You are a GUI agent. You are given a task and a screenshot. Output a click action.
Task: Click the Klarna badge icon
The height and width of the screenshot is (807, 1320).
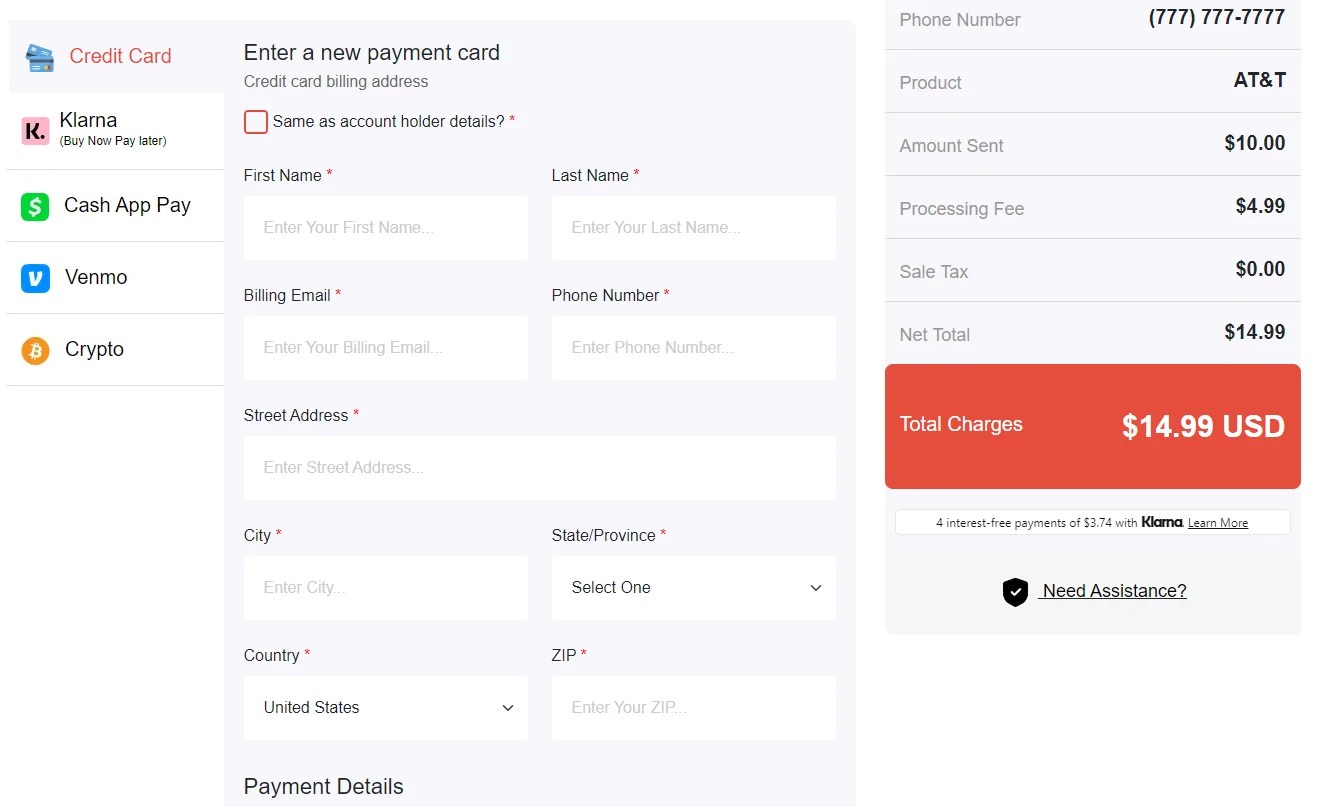coord(35,130)
